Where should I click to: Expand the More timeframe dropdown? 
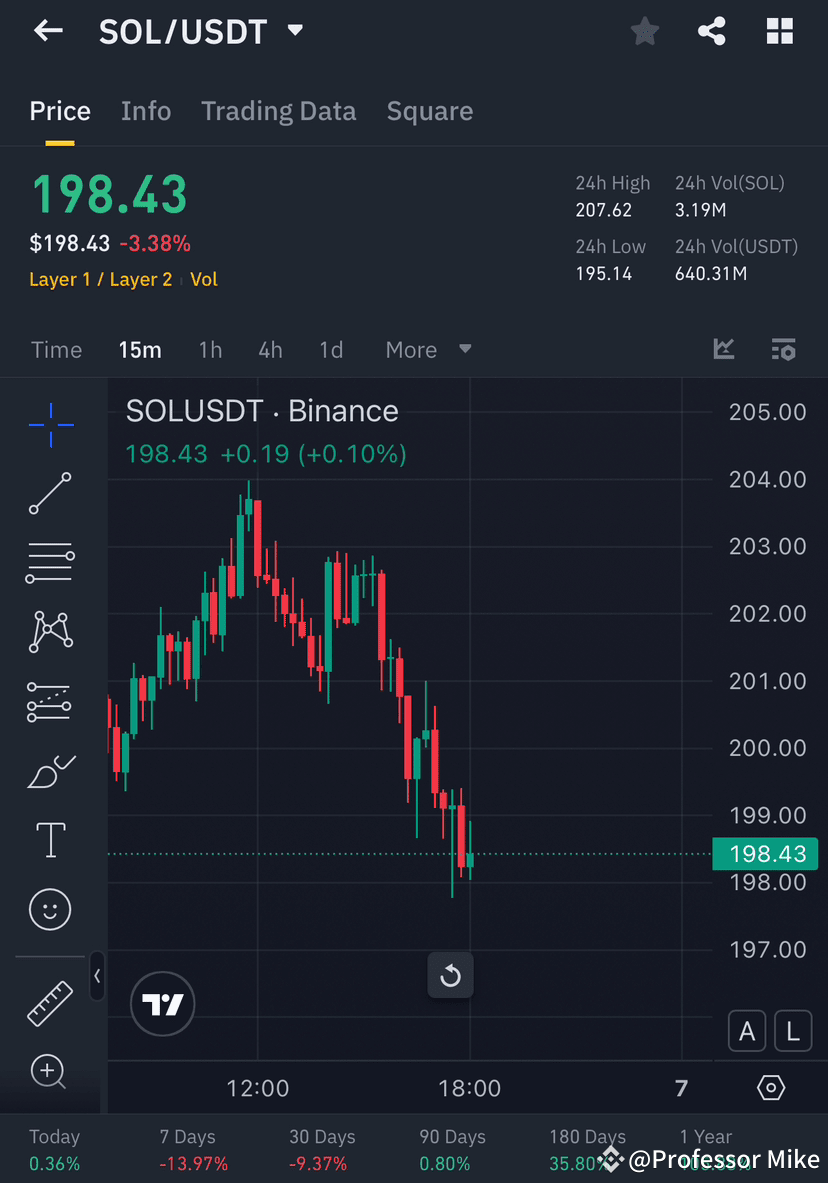point(428,349)
